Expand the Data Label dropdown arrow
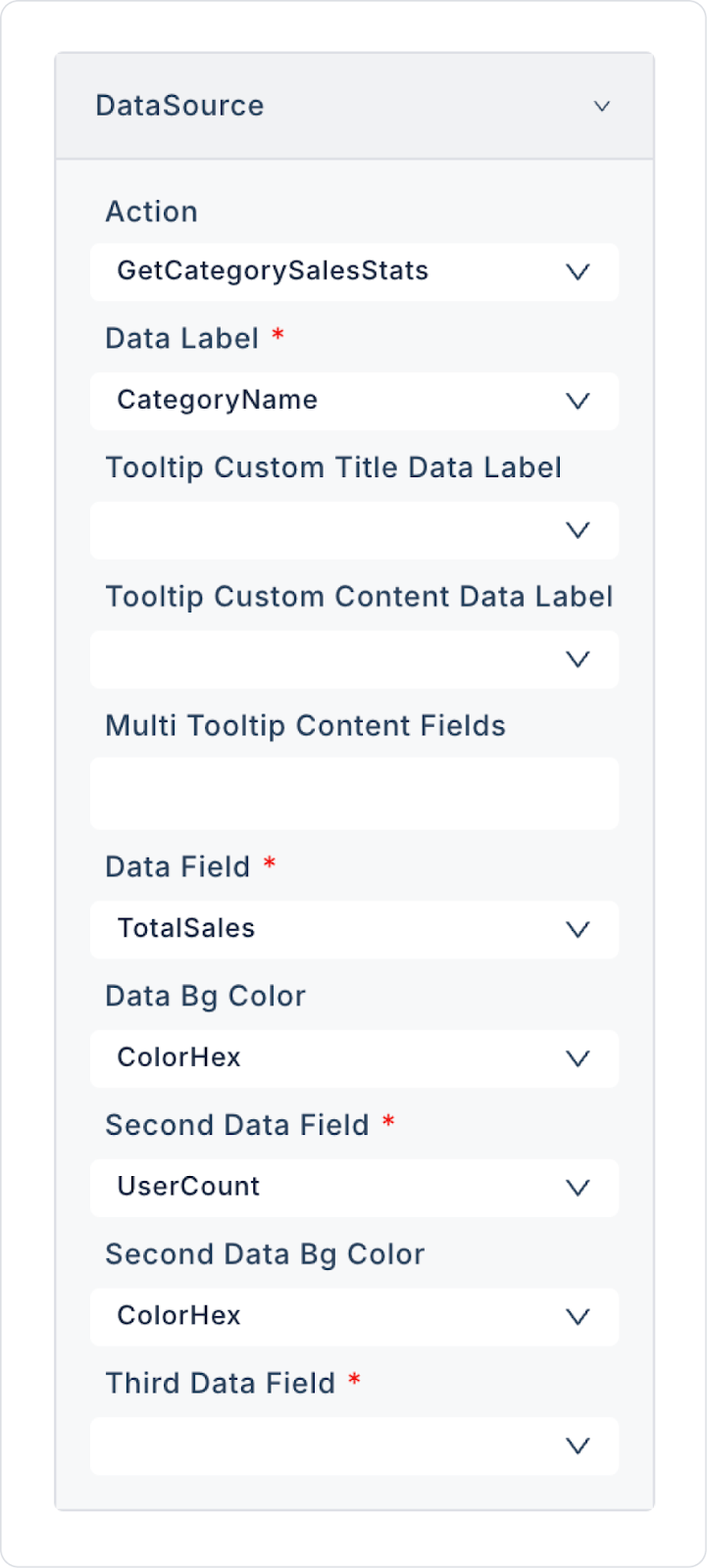Image resolution: width=707 pixels, height=1568 pixels. coord(578,401)
